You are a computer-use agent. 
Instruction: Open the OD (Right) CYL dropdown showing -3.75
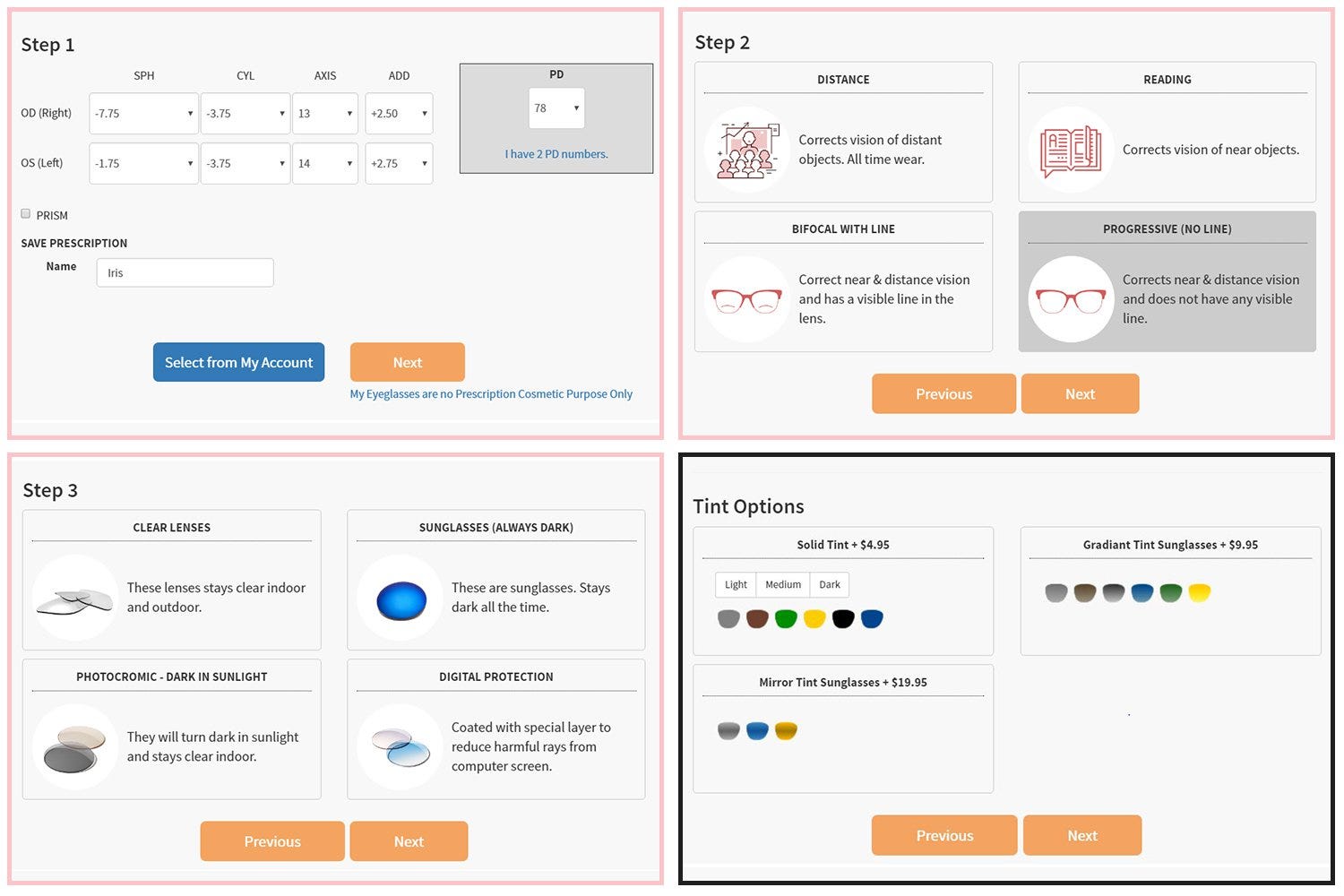[x=246, y=114]
